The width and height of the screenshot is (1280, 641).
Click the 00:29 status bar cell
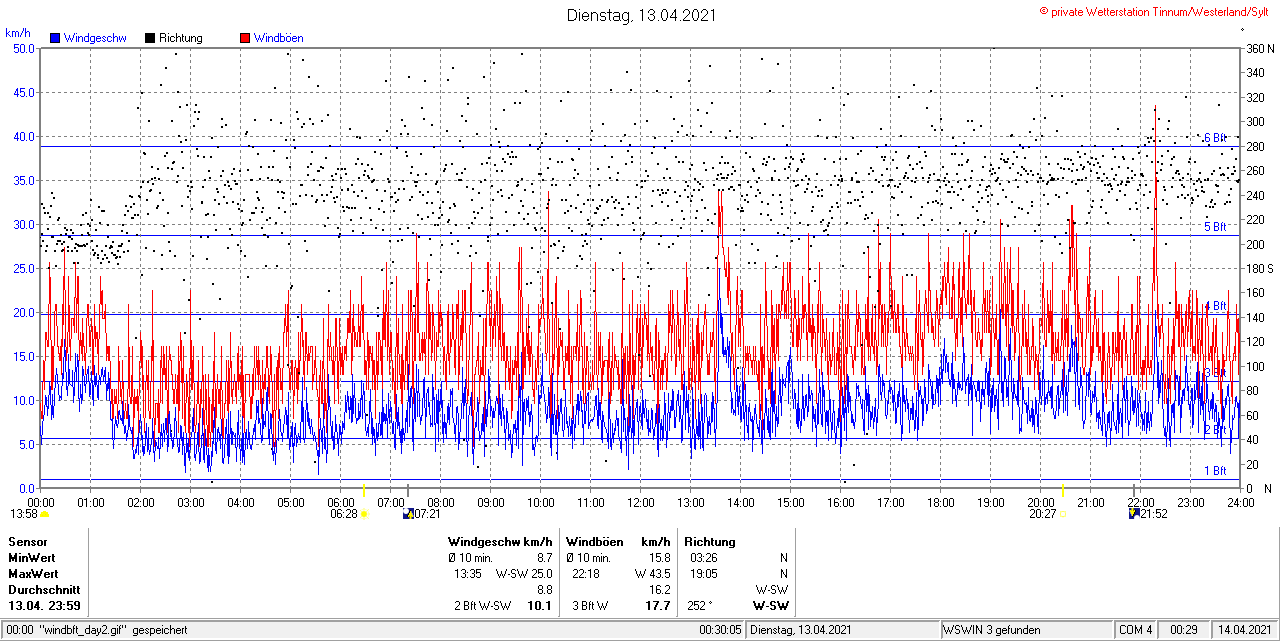(x=1184, y=631)
